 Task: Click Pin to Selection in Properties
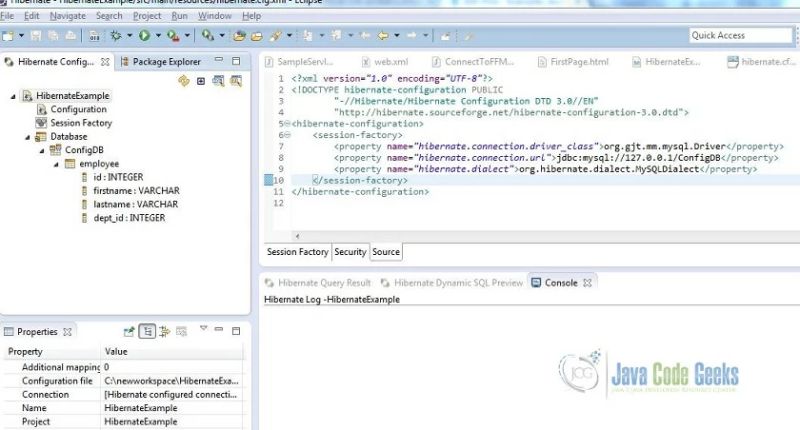[129, 332]
